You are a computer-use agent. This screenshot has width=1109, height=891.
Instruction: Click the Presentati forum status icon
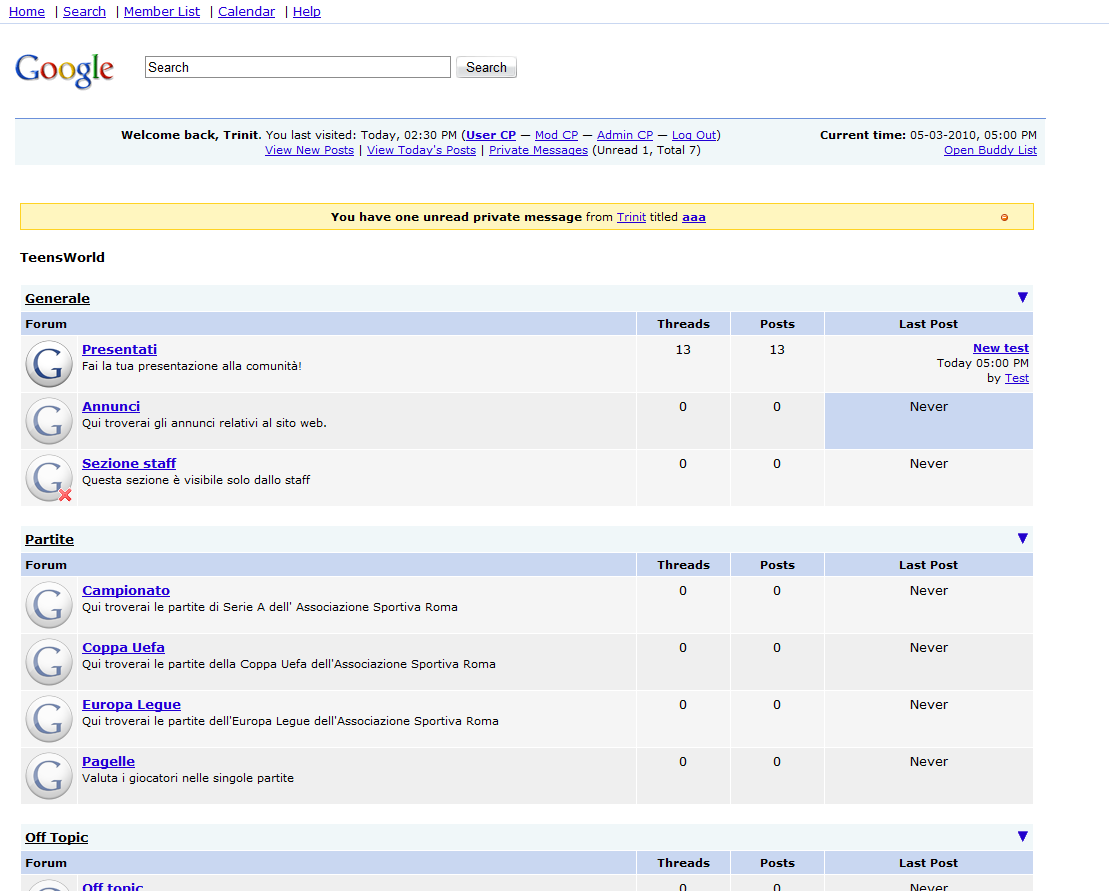point(49,364)
